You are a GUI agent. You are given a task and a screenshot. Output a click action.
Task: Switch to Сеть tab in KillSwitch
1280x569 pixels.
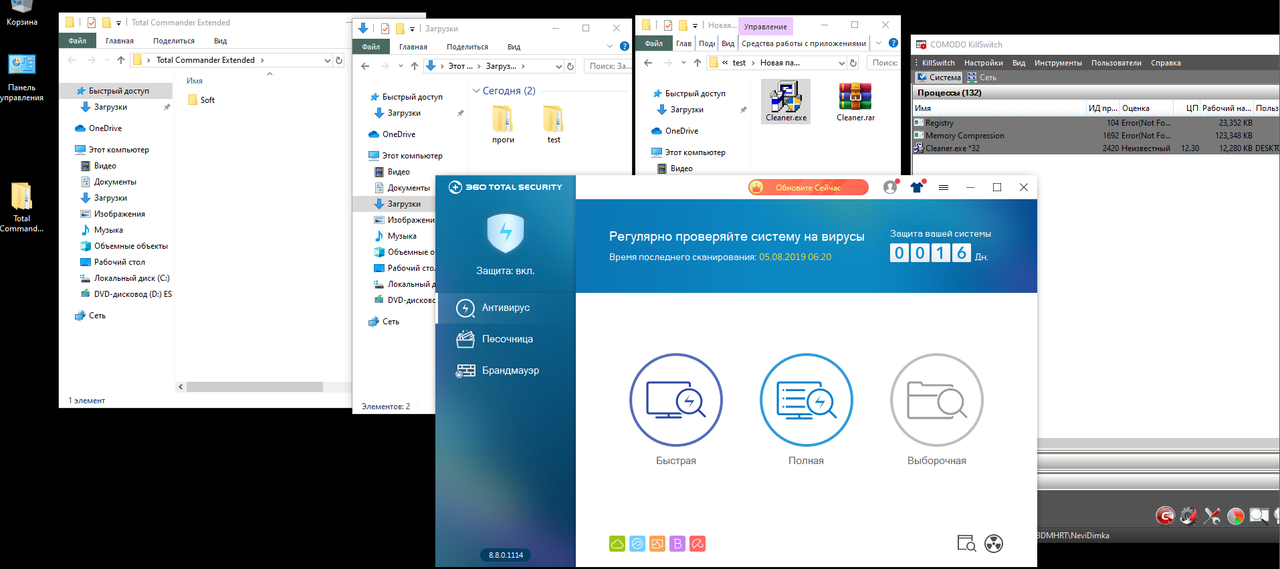(981, 77)
